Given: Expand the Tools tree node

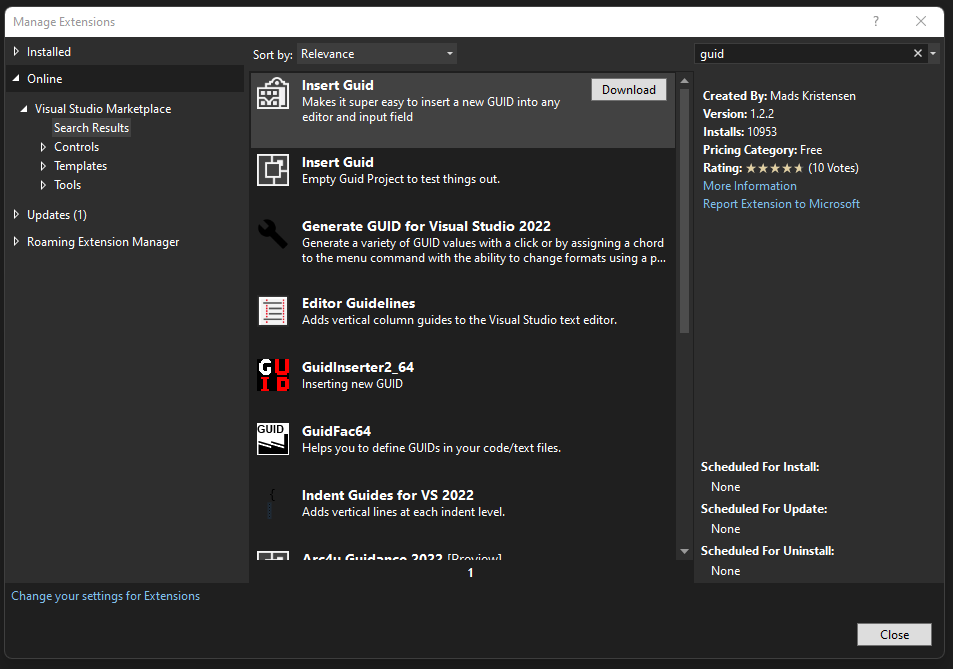Looking at the screenshot, I should [x=43, y=185].
